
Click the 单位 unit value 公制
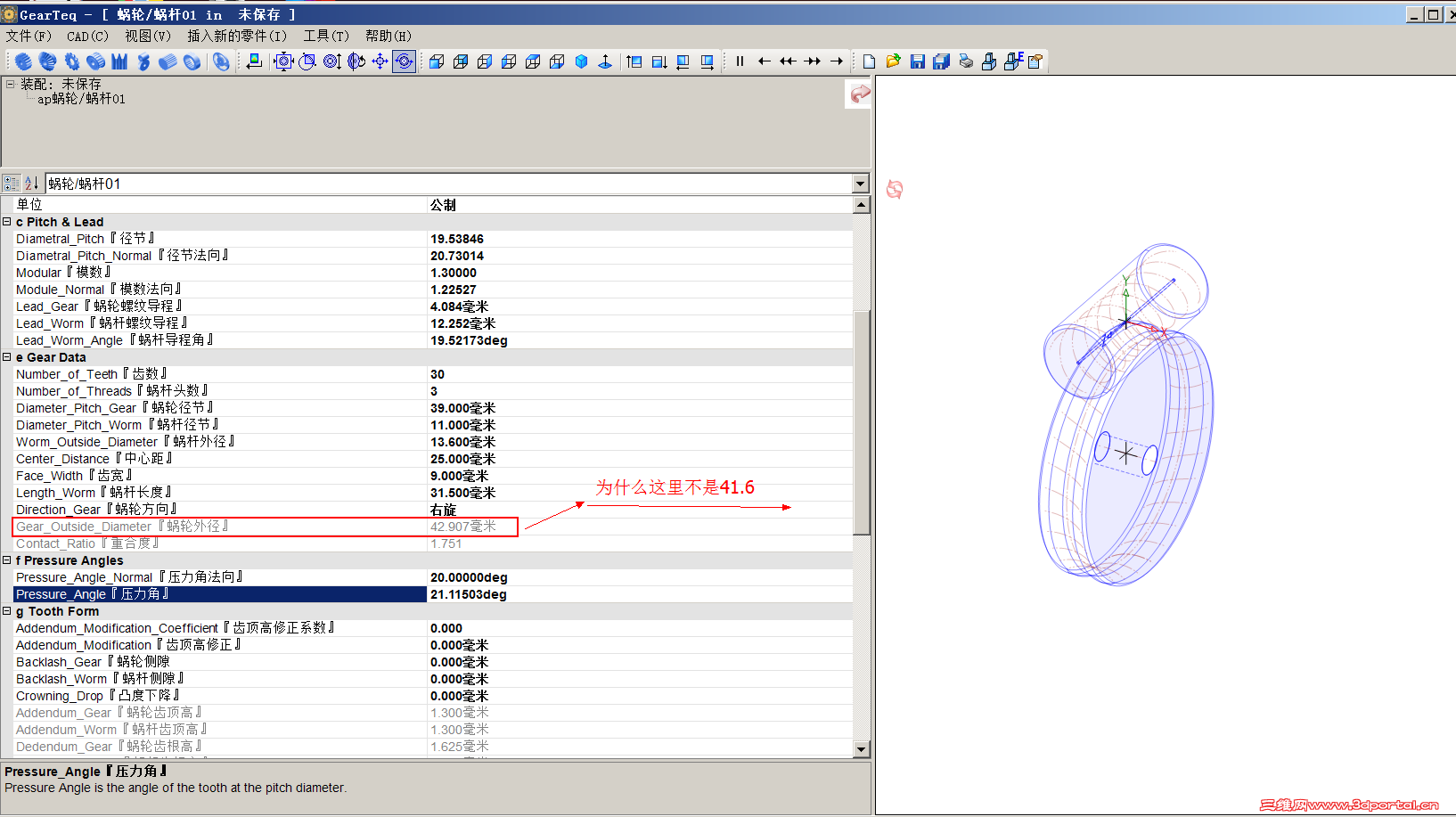(x=443, y=205)
